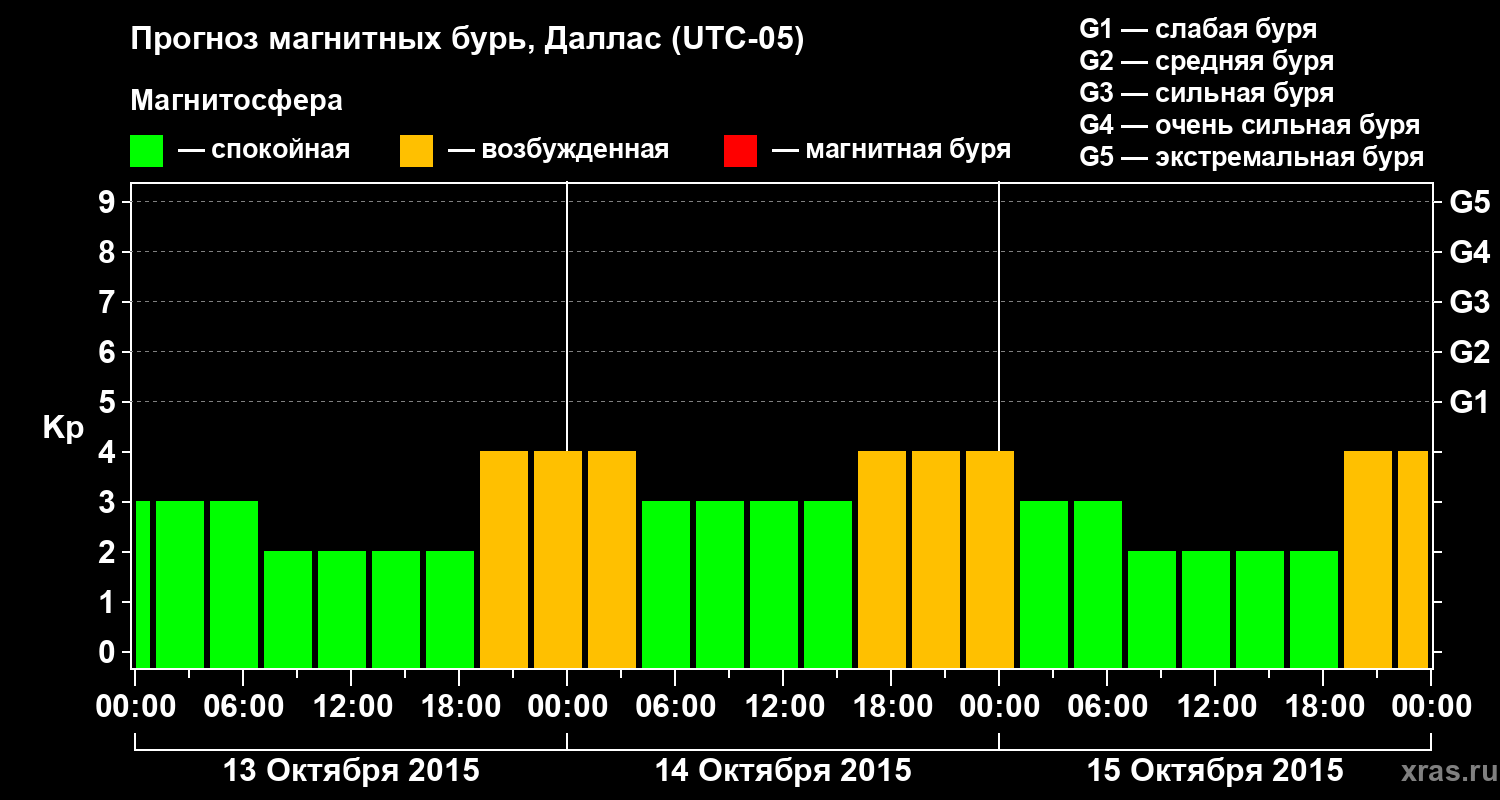Click the '— возбужденная' legend label
1500x800 pixels.
[x=558, y=150]
